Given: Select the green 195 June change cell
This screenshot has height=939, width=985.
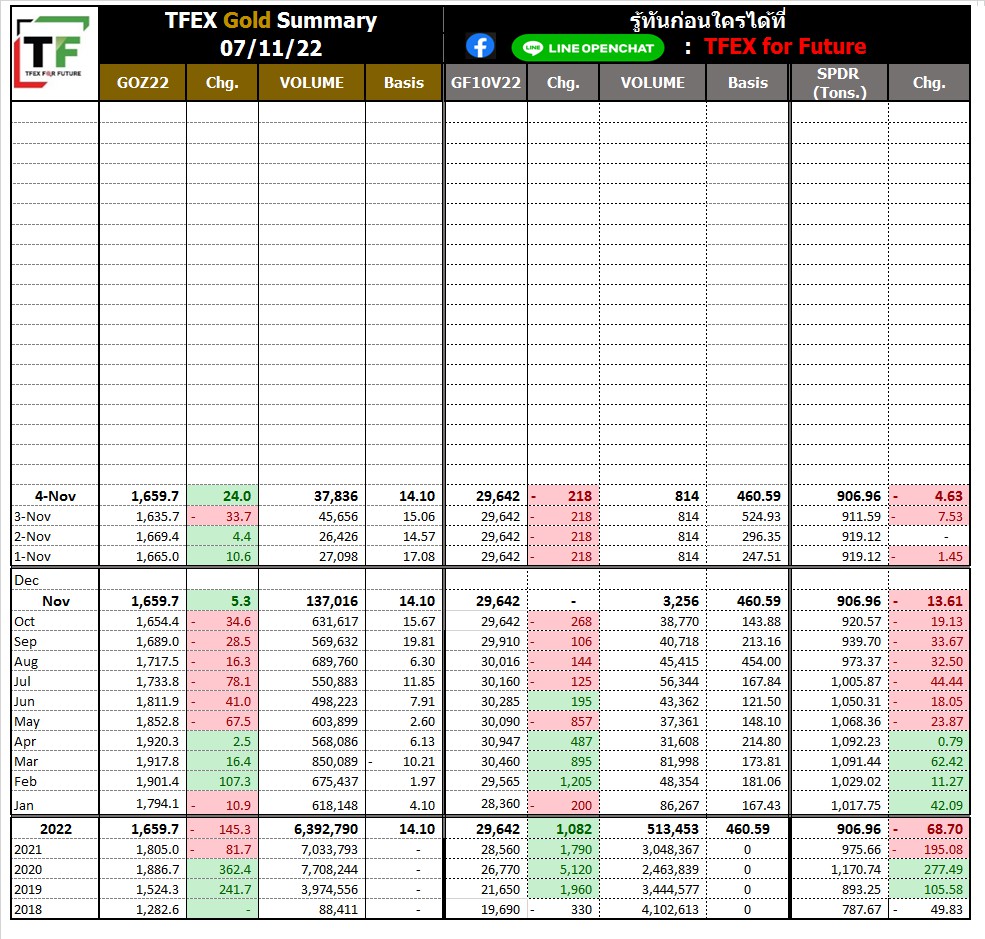Looking at the screenshot, I should pyautogui.click(x=563, y=702).
